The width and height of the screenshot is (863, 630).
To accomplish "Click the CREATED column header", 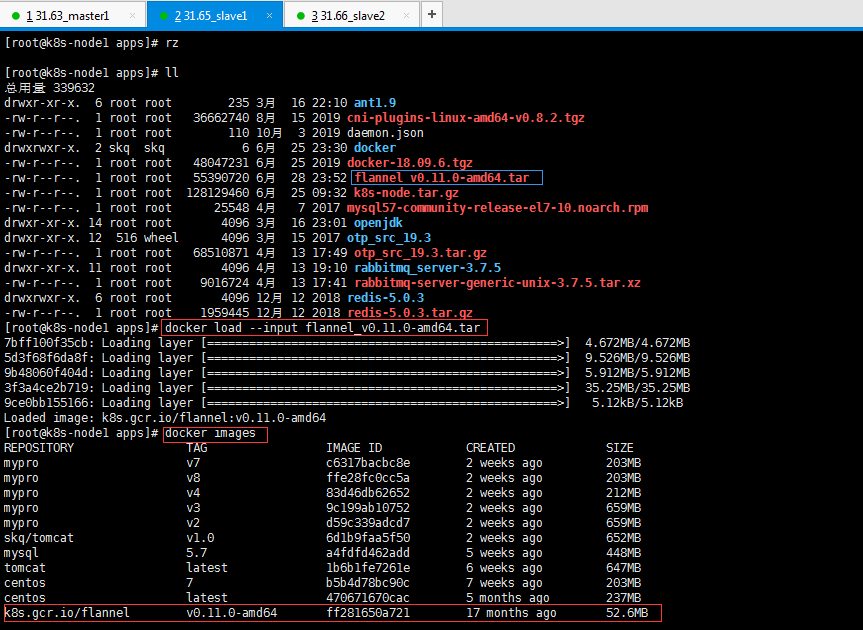I will [490, 448].
